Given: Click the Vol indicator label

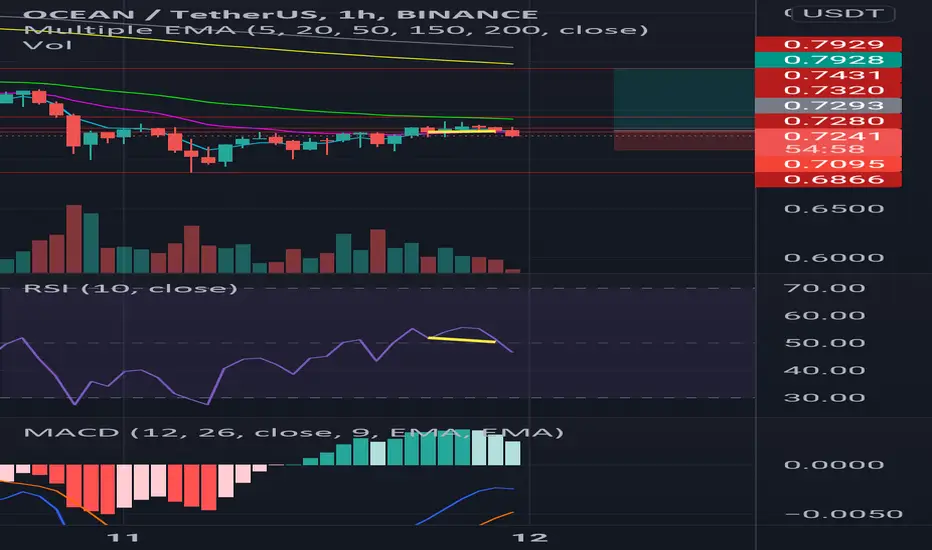Looking at the screenshot, I should (x=48, y=45).
